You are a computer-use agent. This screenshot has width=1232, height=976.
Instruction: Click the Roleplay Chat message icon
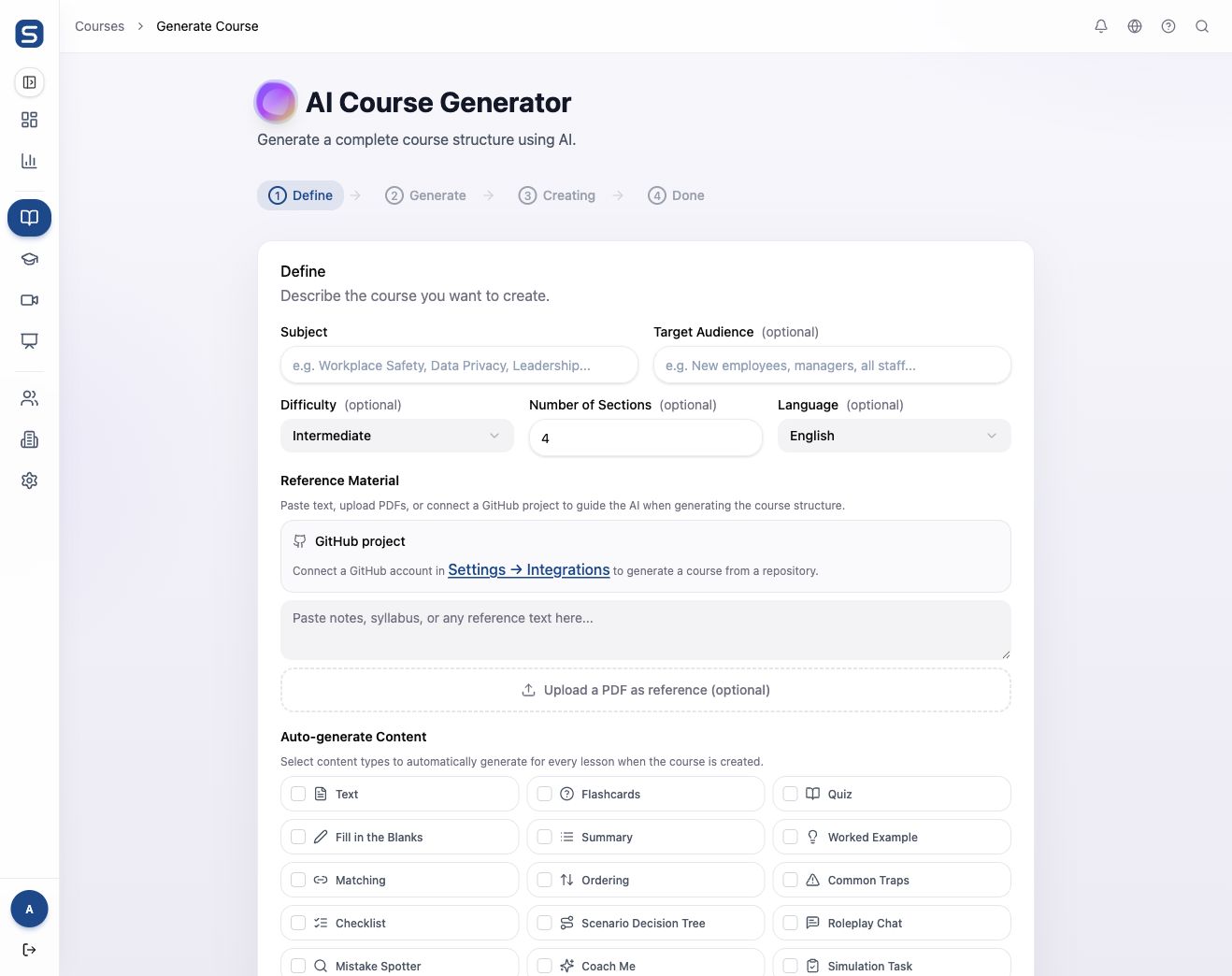click(x=813, y=923)
